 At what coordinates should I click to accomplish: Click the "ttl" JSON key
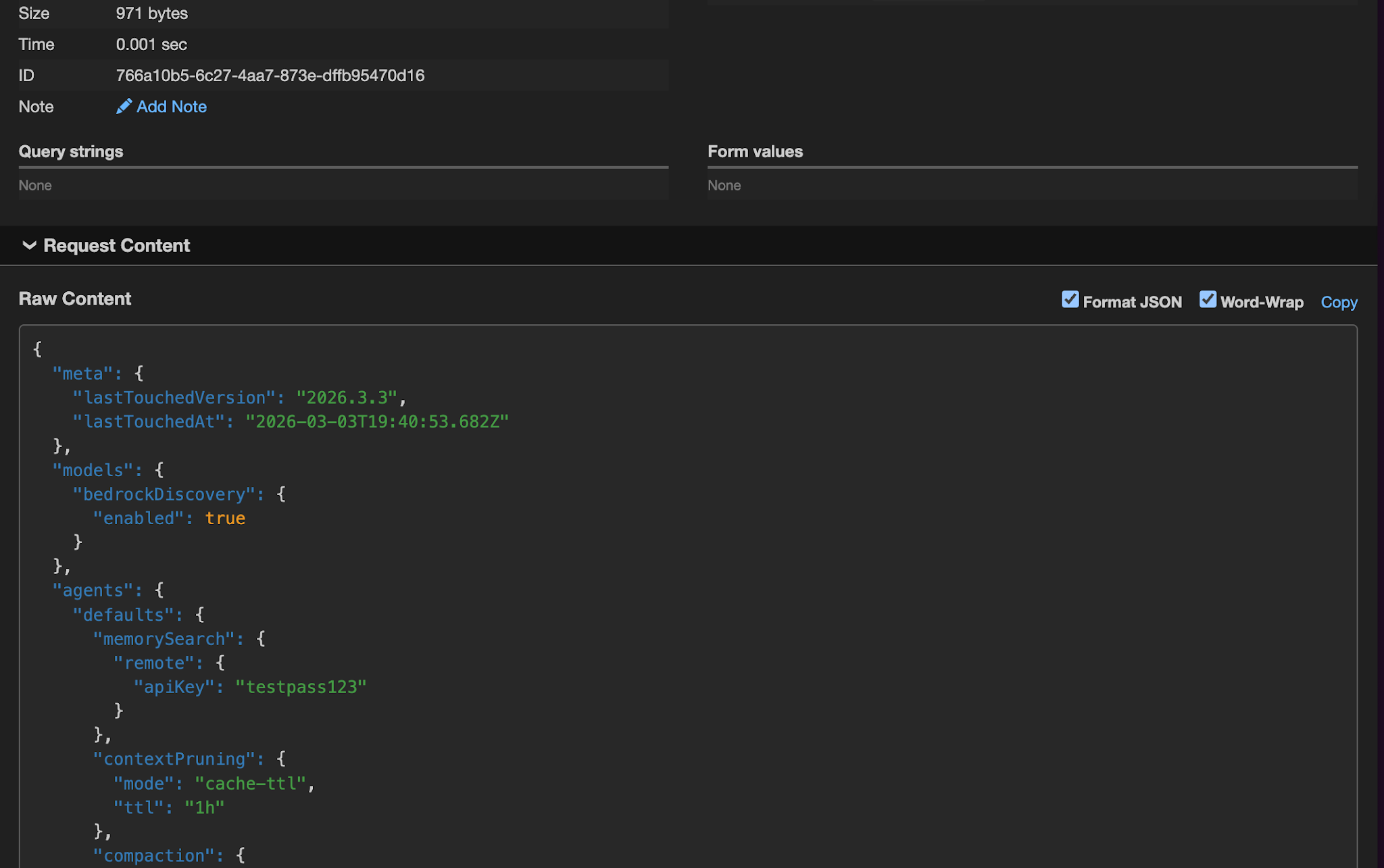click(139, 807)
